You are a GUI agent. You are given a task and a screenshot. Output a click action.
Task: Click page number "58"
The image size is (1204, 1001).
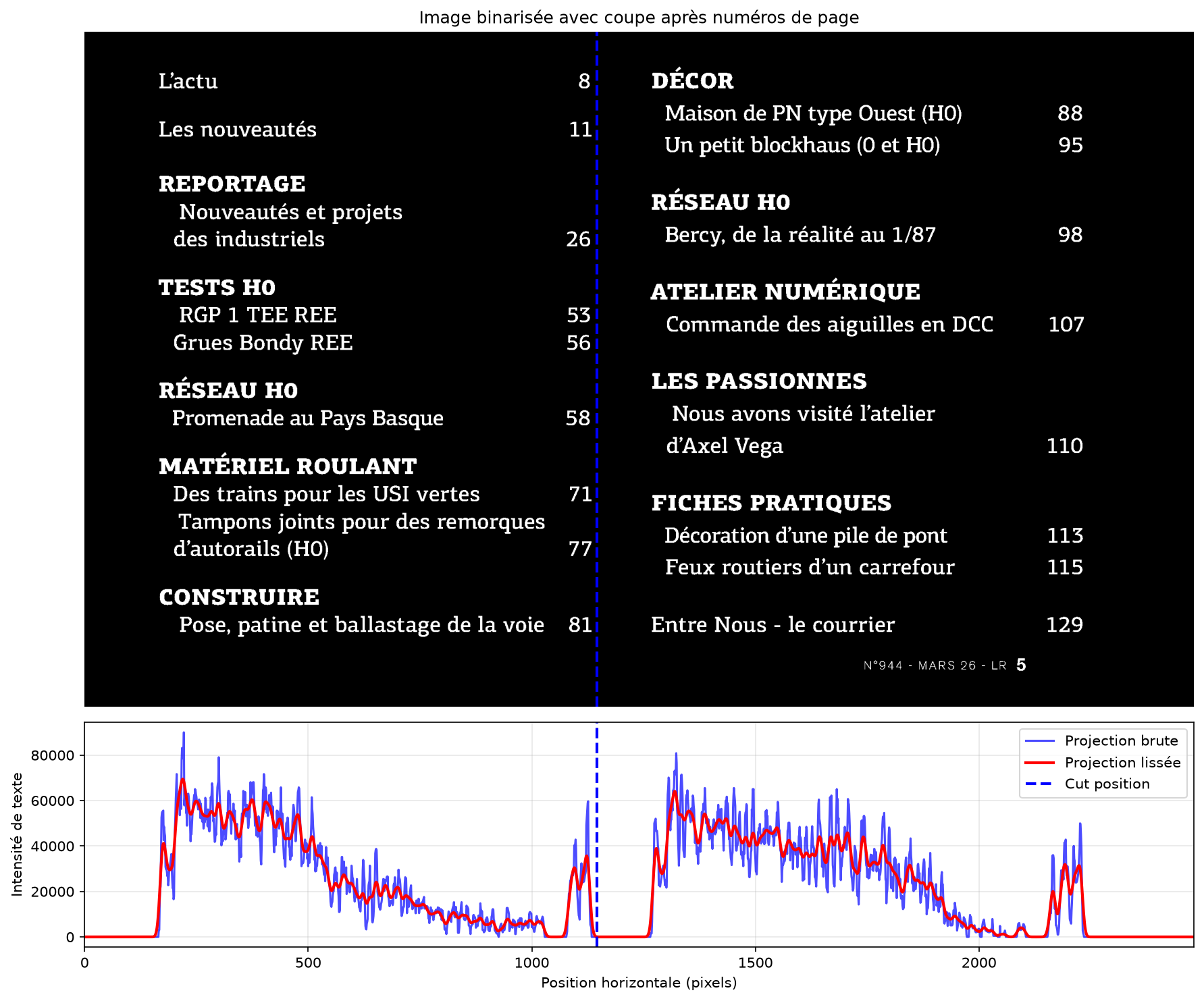[x=578, y=418]
